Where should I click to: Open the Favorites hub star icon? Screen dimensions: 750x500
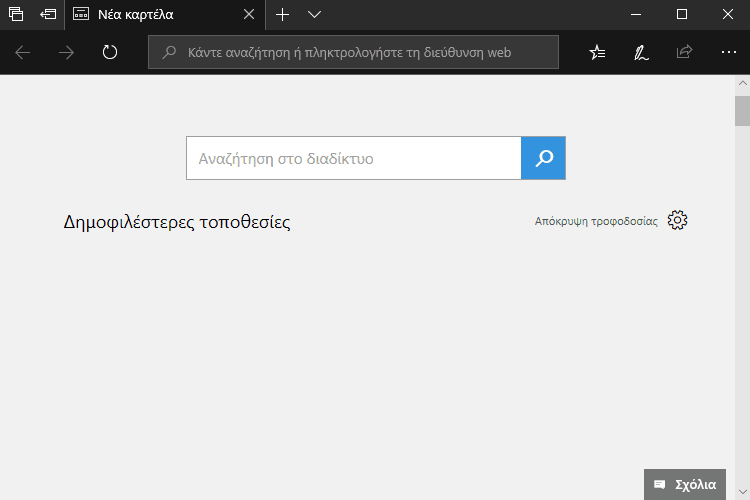pos(597,52)
